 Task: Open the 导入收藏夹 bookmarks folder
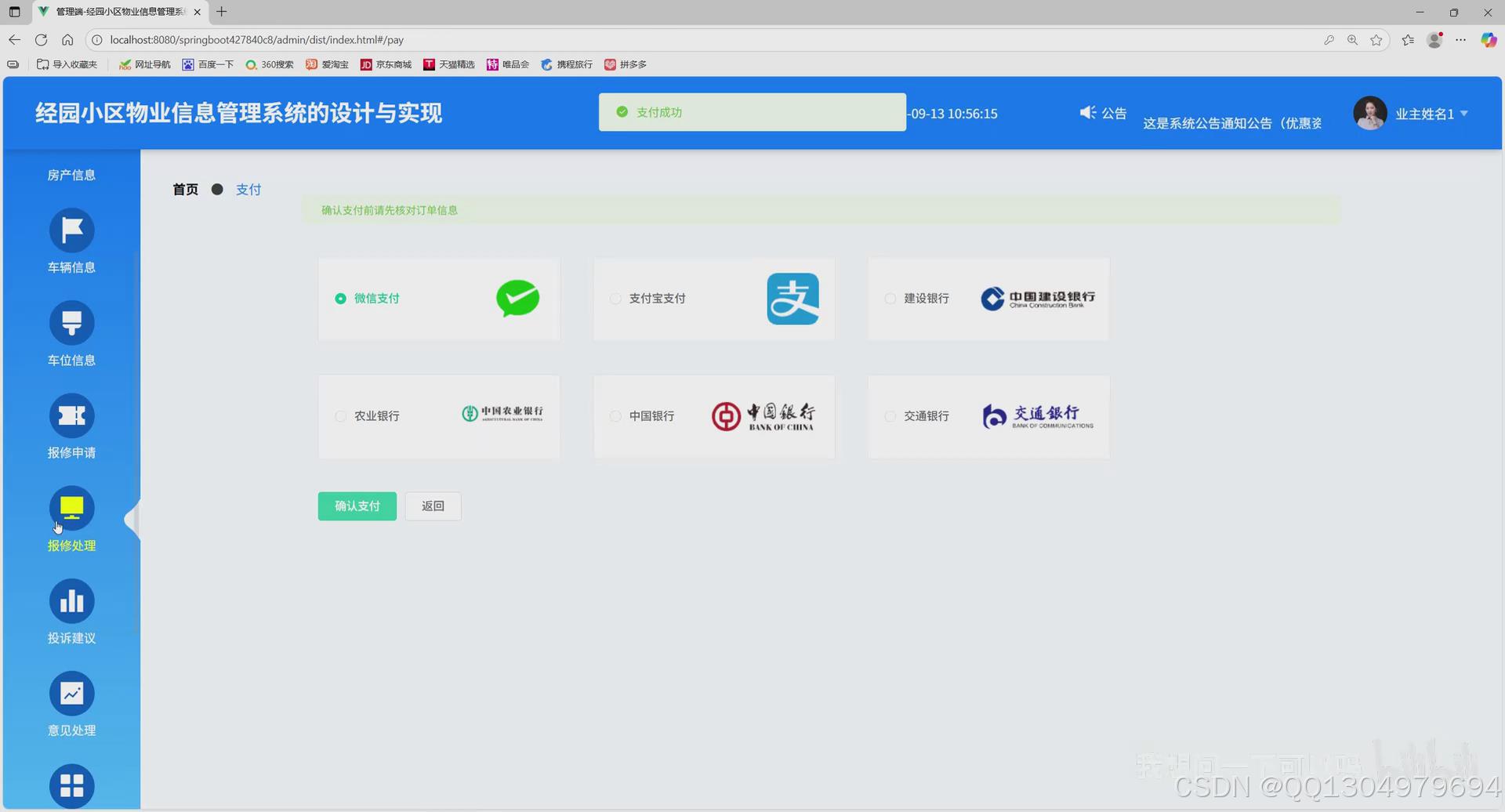click(67, 64)
